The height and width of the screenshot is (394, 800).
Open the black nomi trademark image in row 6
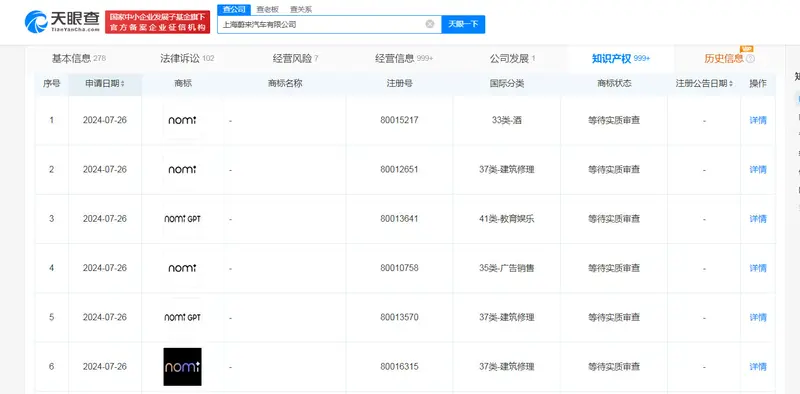[183, 366]
